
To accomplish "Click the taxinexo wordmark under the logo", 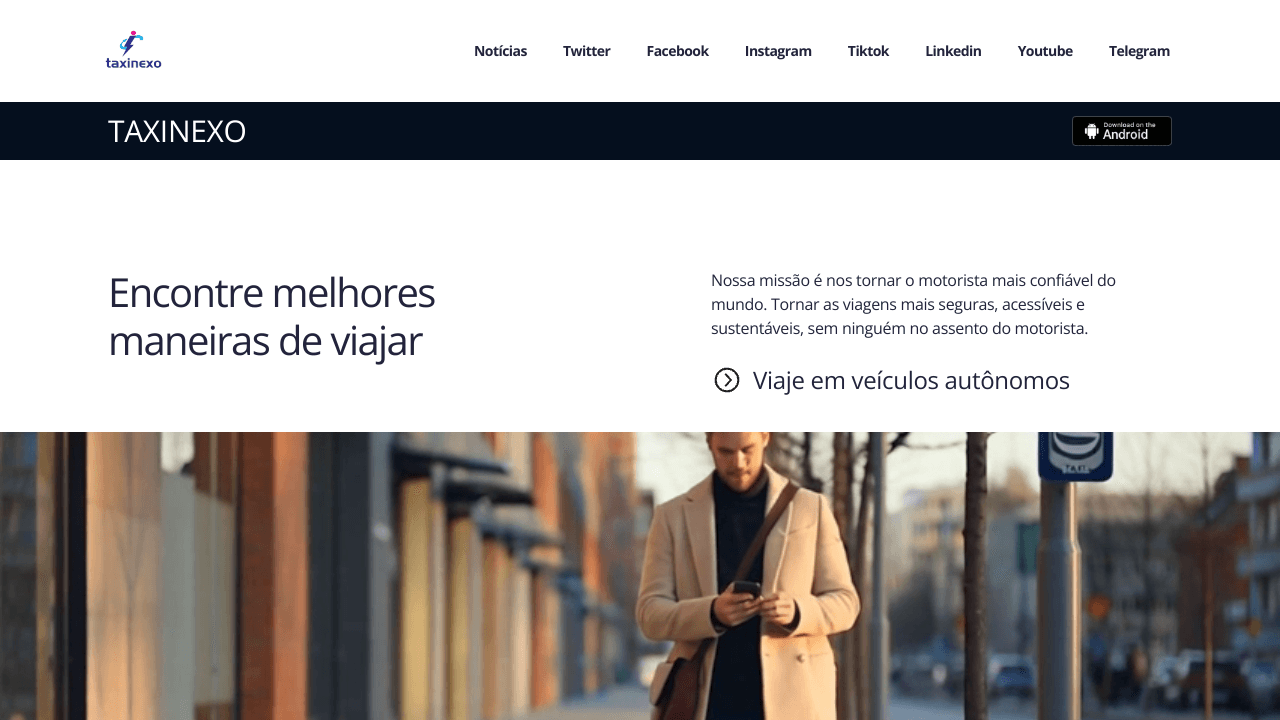I will point(134,63).
